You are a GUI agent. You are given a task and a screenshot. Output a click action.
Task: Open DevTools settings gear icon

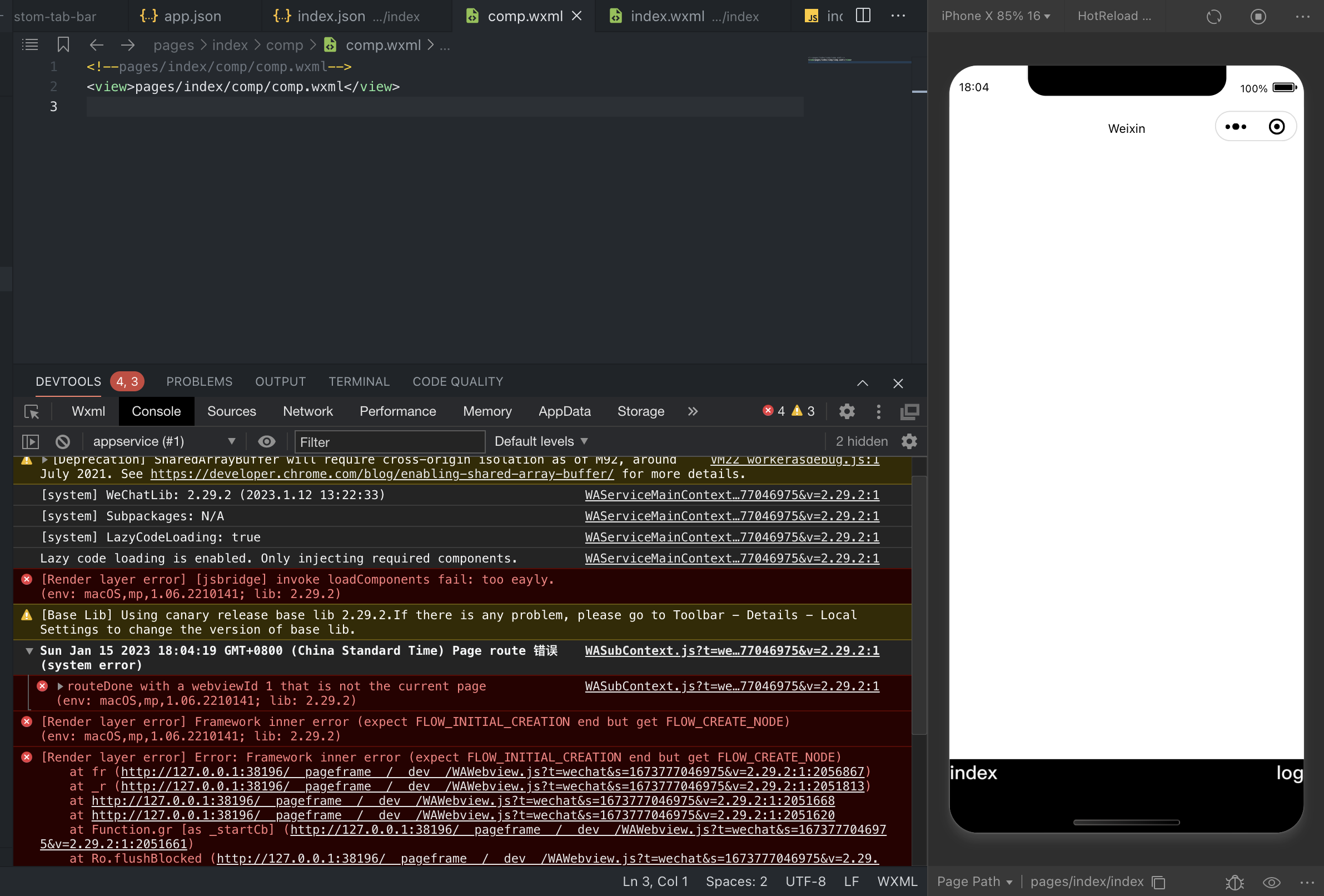click(x=847, y=411)
